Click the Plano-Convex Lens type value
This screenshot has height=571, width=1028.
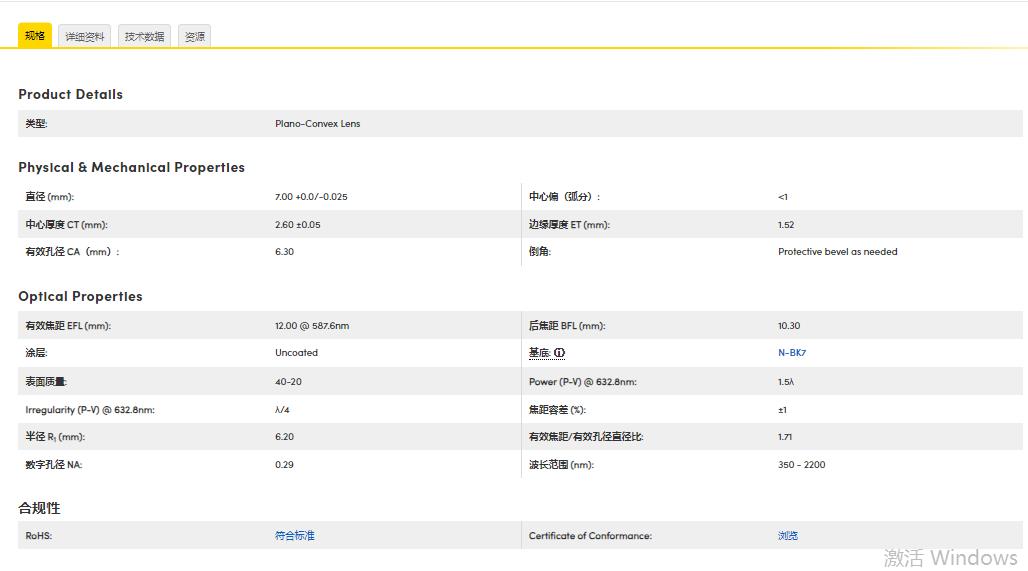(317, 124)
